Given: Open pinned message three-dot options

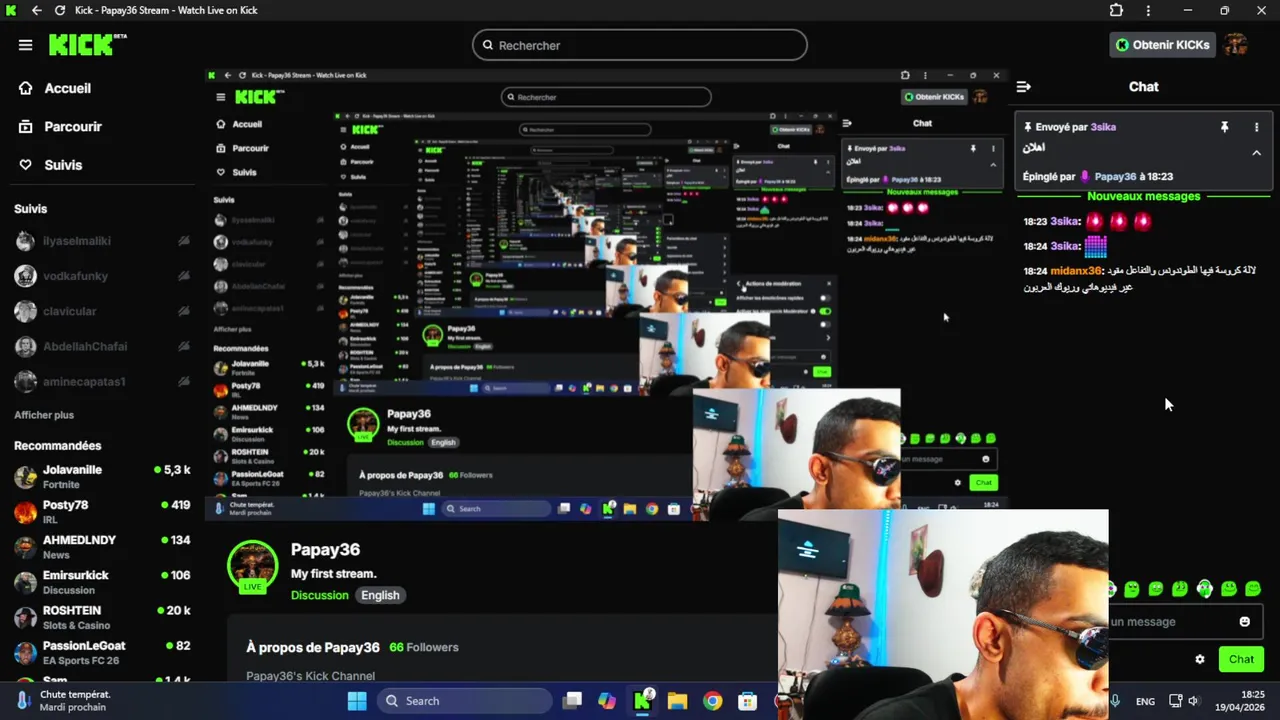Looking at the screenshot, I should [1256, 127].
